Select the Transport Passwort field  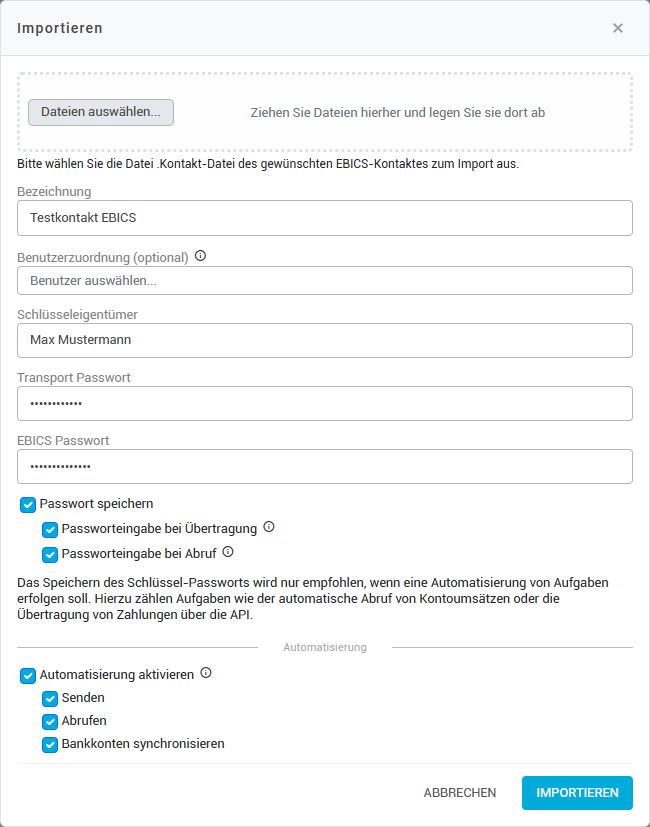pos(325,403)
